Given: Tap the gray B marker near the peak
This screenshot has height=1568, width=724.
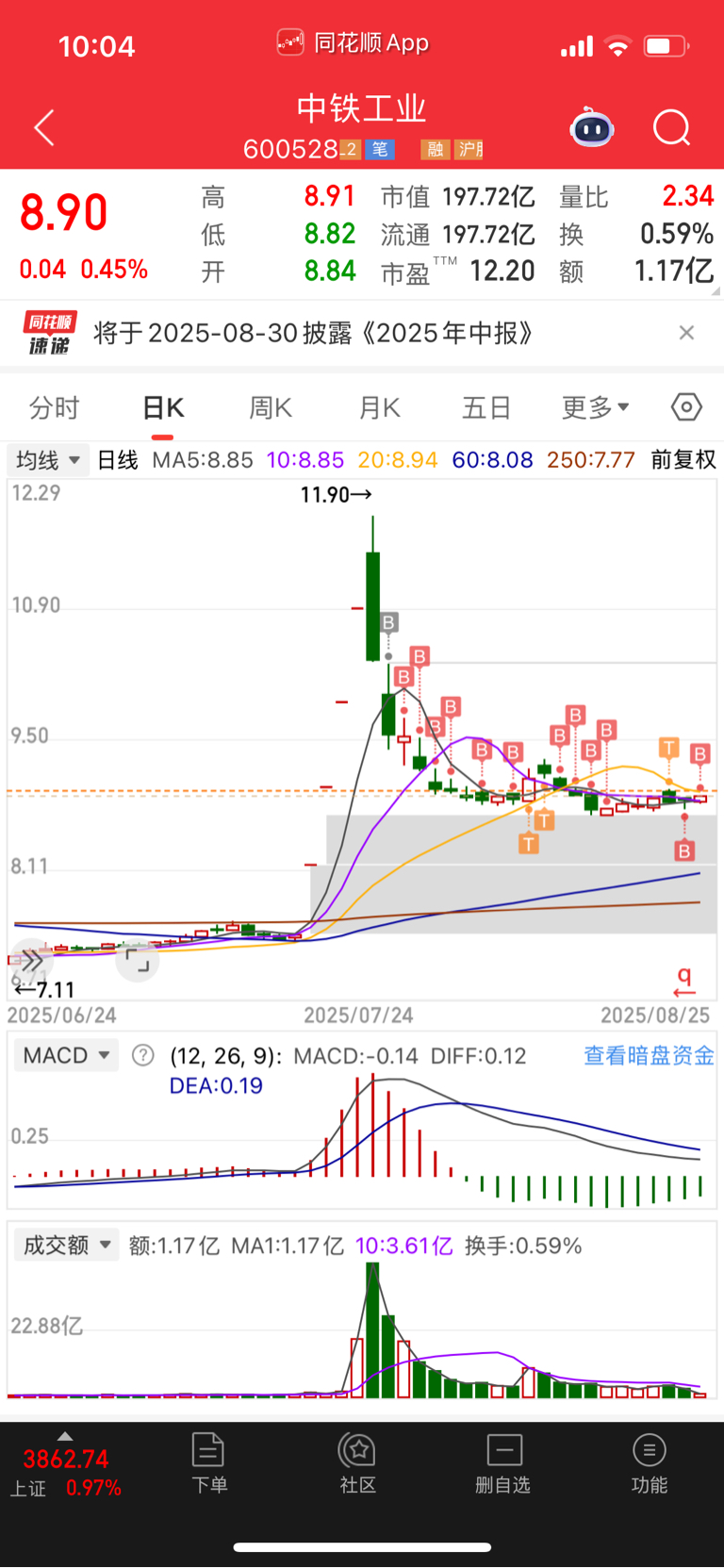Looking at the screenshot, I should click(388, 622).
